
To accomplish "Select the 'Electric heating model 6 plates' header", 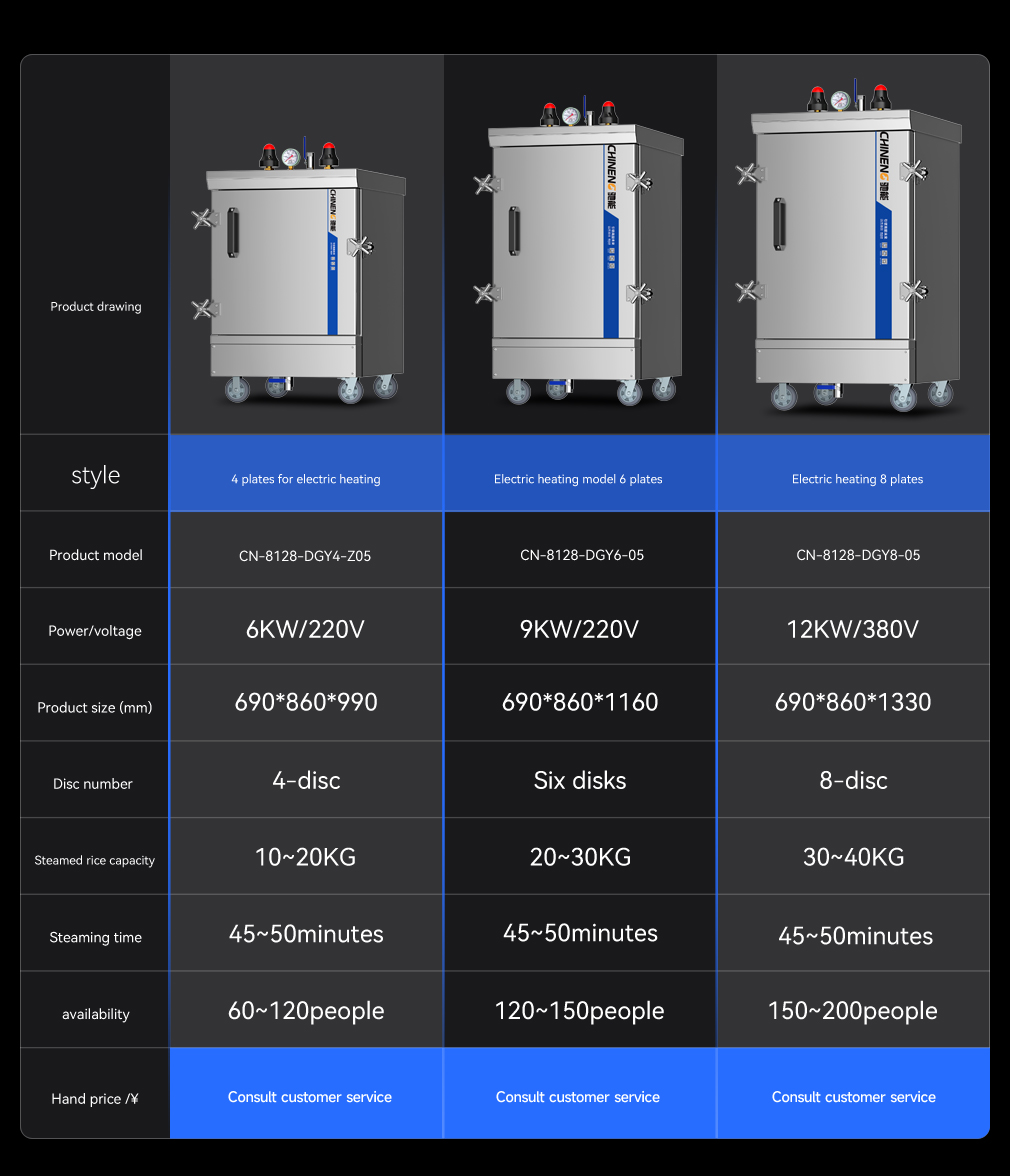I will [578, 479].
